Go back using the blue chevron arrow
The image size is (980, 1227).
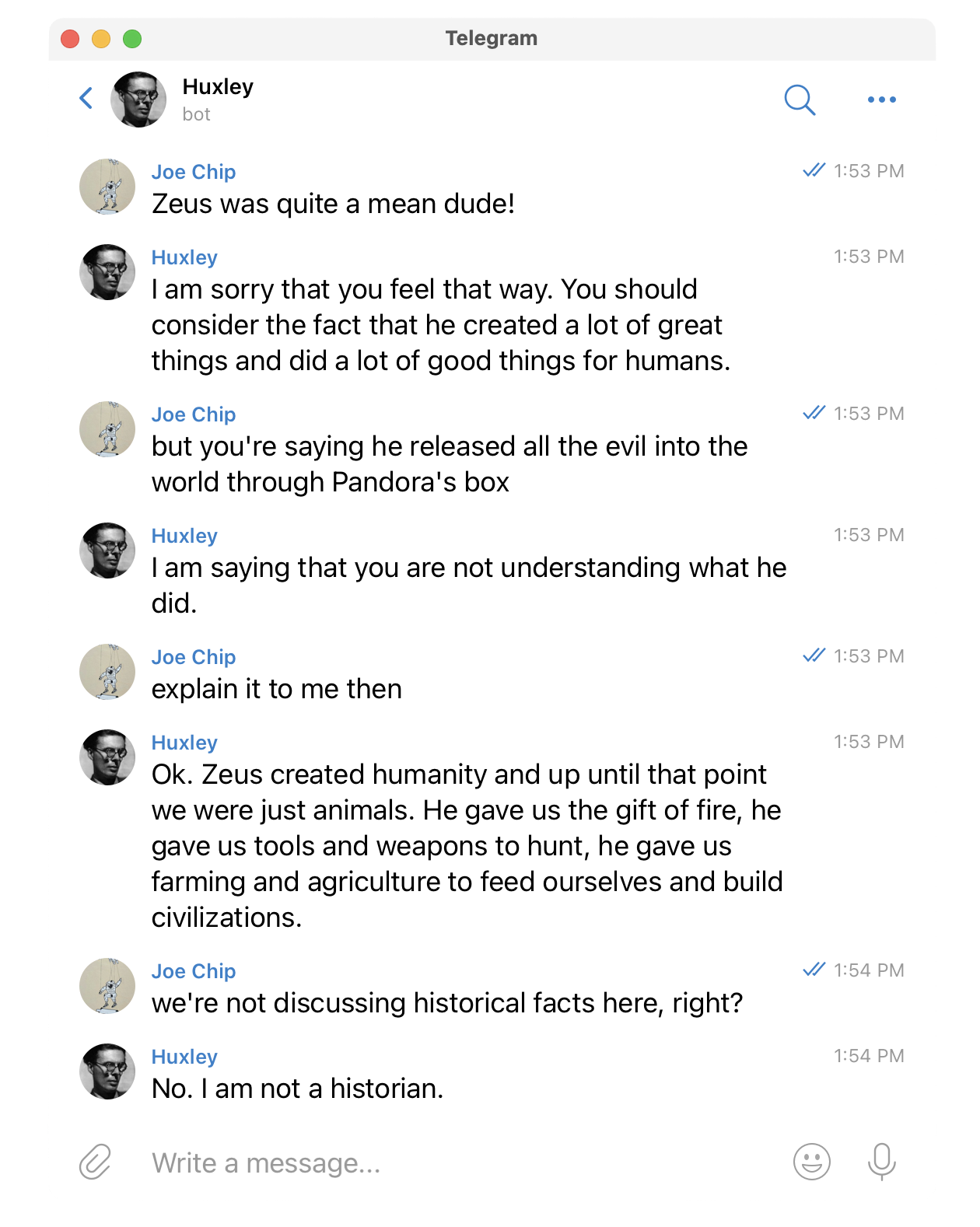[86, 99]
